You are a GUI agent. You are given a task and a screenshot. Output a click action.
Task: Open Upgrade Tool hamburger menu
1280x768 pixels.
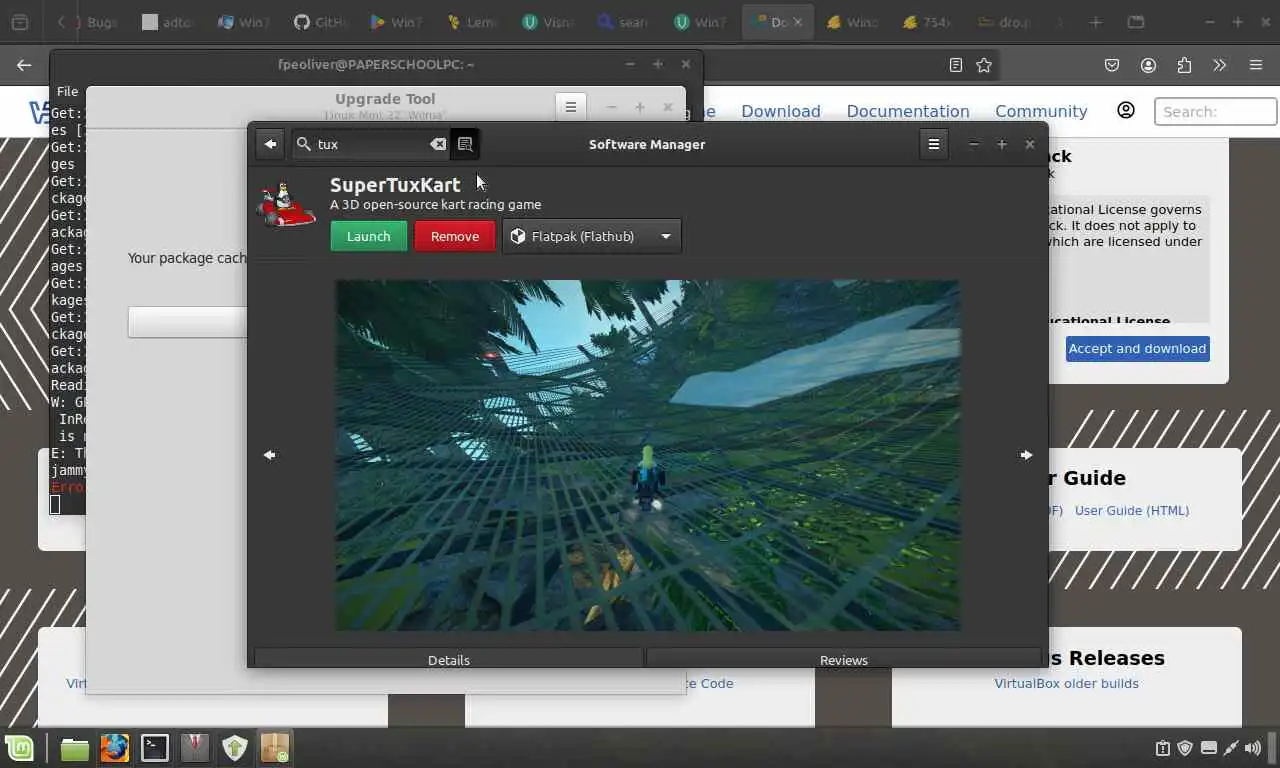pyautogui.click(x=571, y=107)
